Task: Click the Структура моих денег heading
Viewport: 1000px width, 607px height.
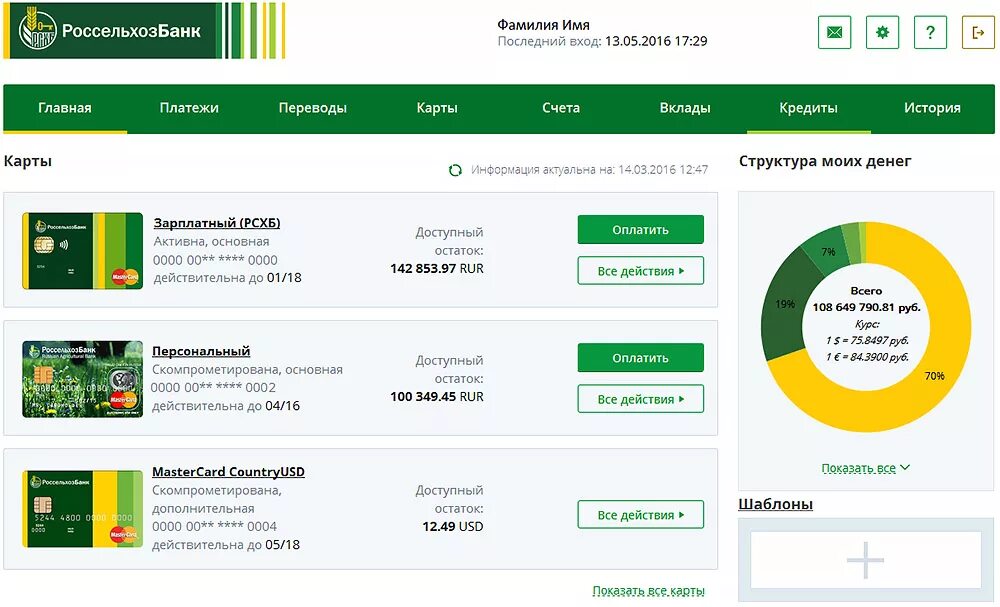Action: (x=825, y=161)
